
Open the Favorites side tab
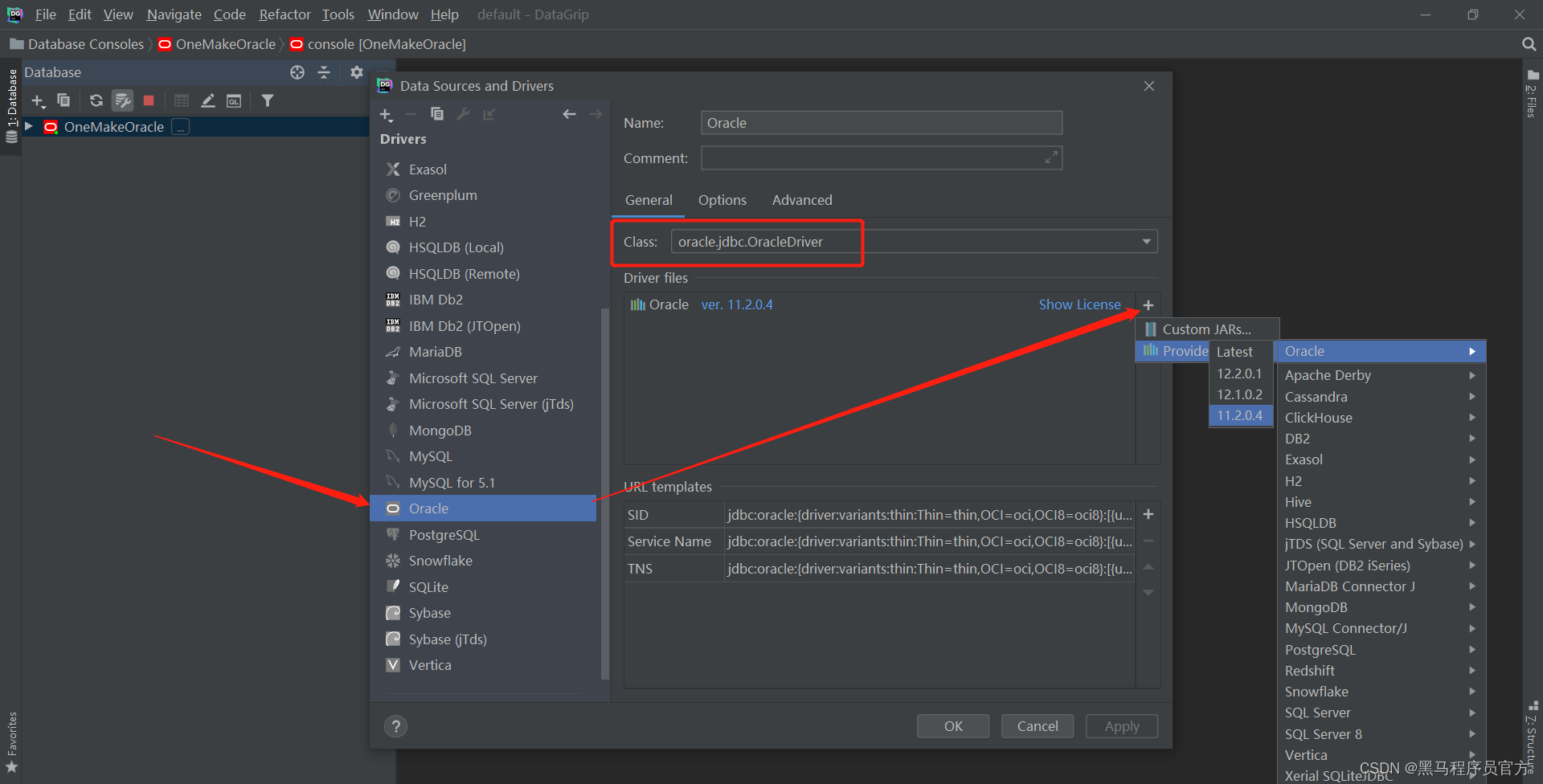coord(11,741)
